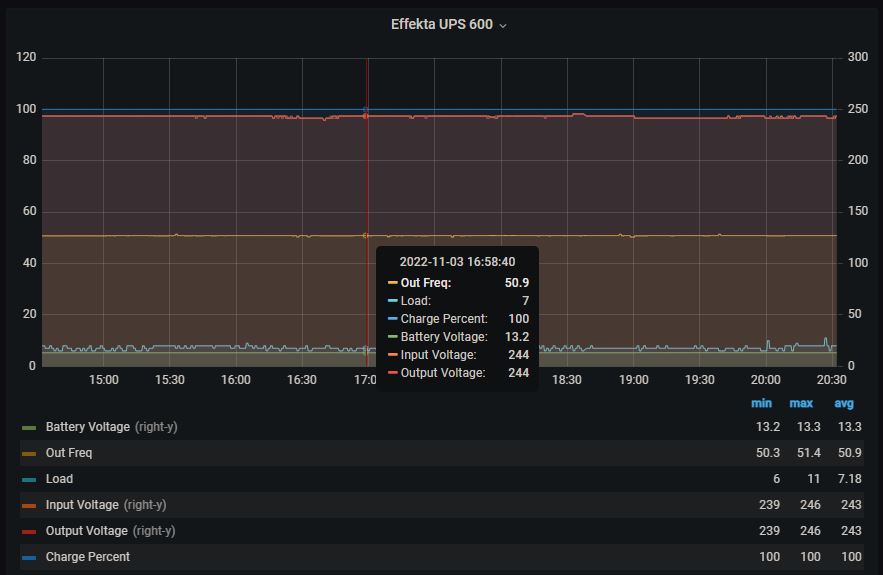Click the chevron next to the panel title
The image size is (883, 575).
click(503, 26)
